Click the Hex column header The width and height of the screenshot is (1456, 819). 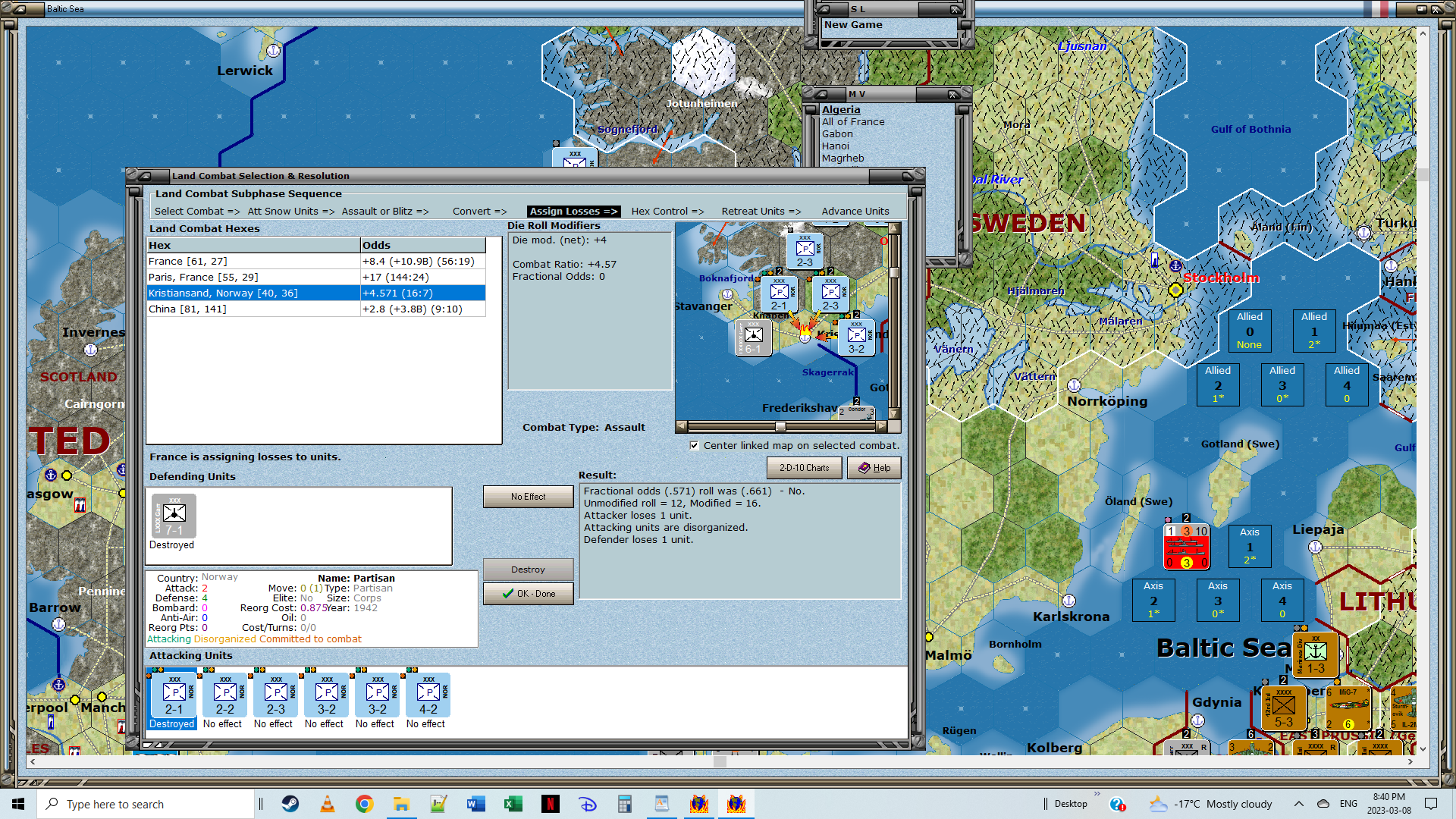click(x=253, y=245)
